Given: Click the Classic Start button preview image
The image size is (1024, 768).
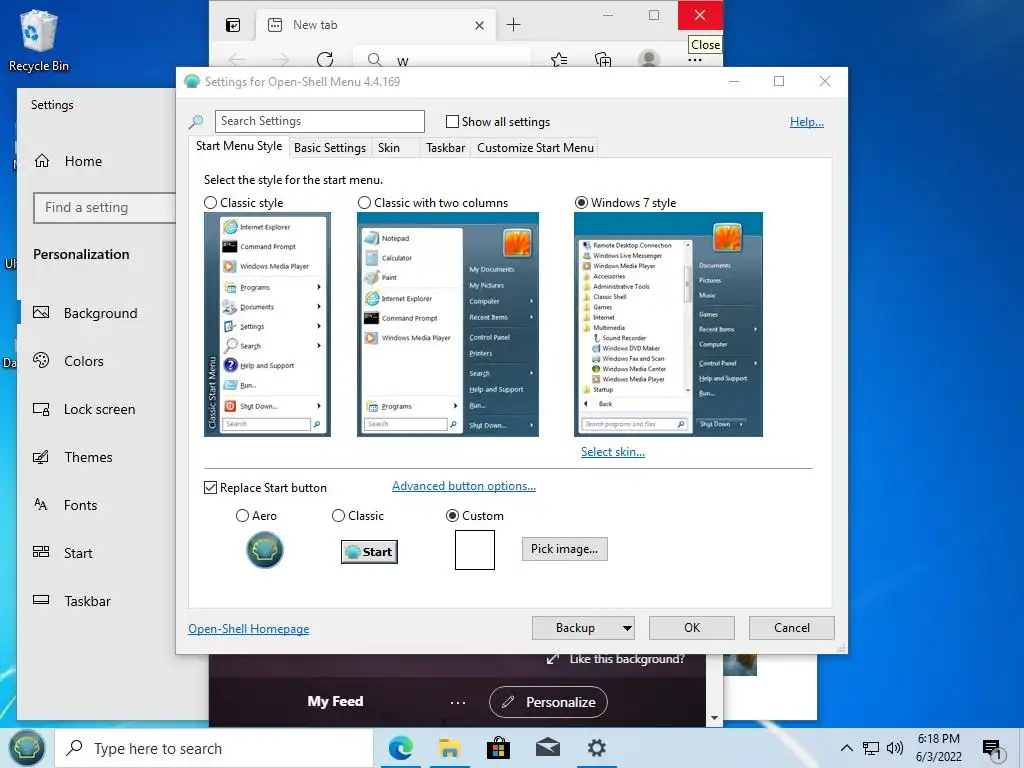Looking at the screenshot, I should click(370, 552).
